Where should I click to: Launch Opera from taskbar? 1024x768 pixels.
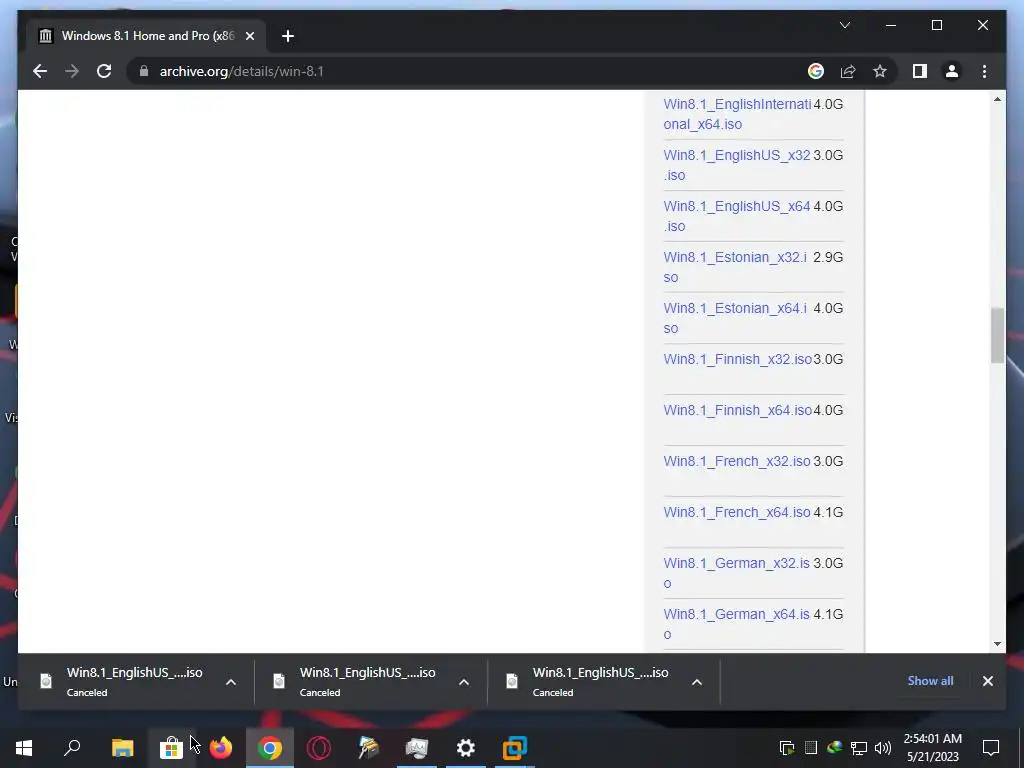point(319,748)
